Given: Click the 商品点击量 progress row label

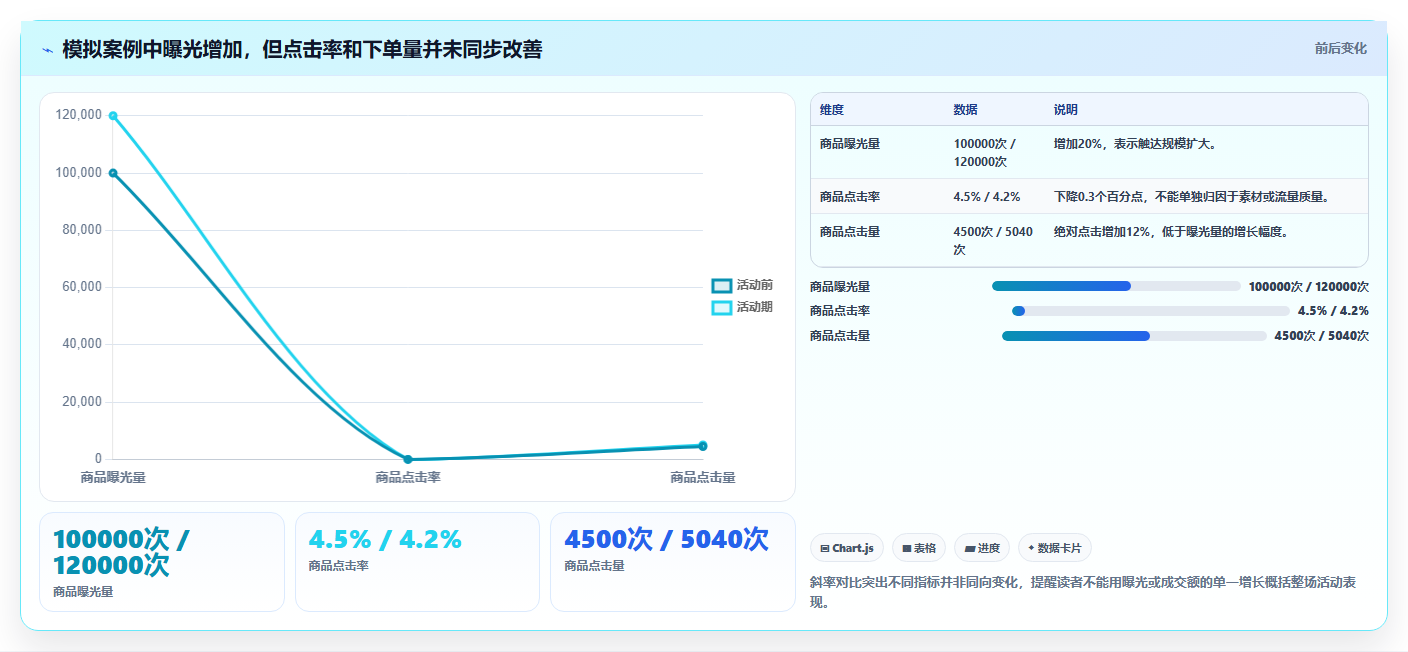Looking at the screenshot, I should 840,336.
